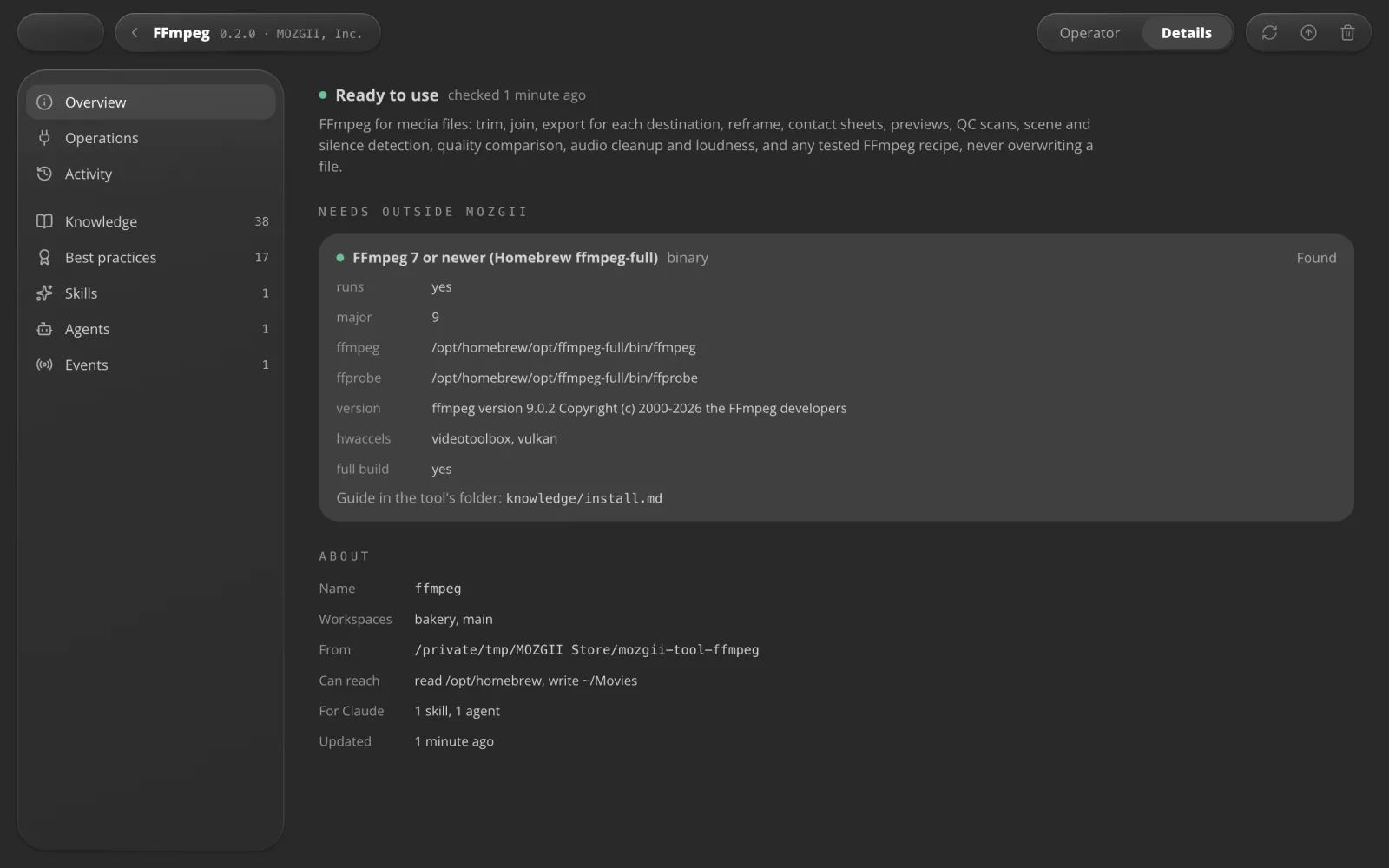This screenshot has width=1389, height=868.
Task: Click the refresh icon in top toolbar
Action: pos(1269,33)
